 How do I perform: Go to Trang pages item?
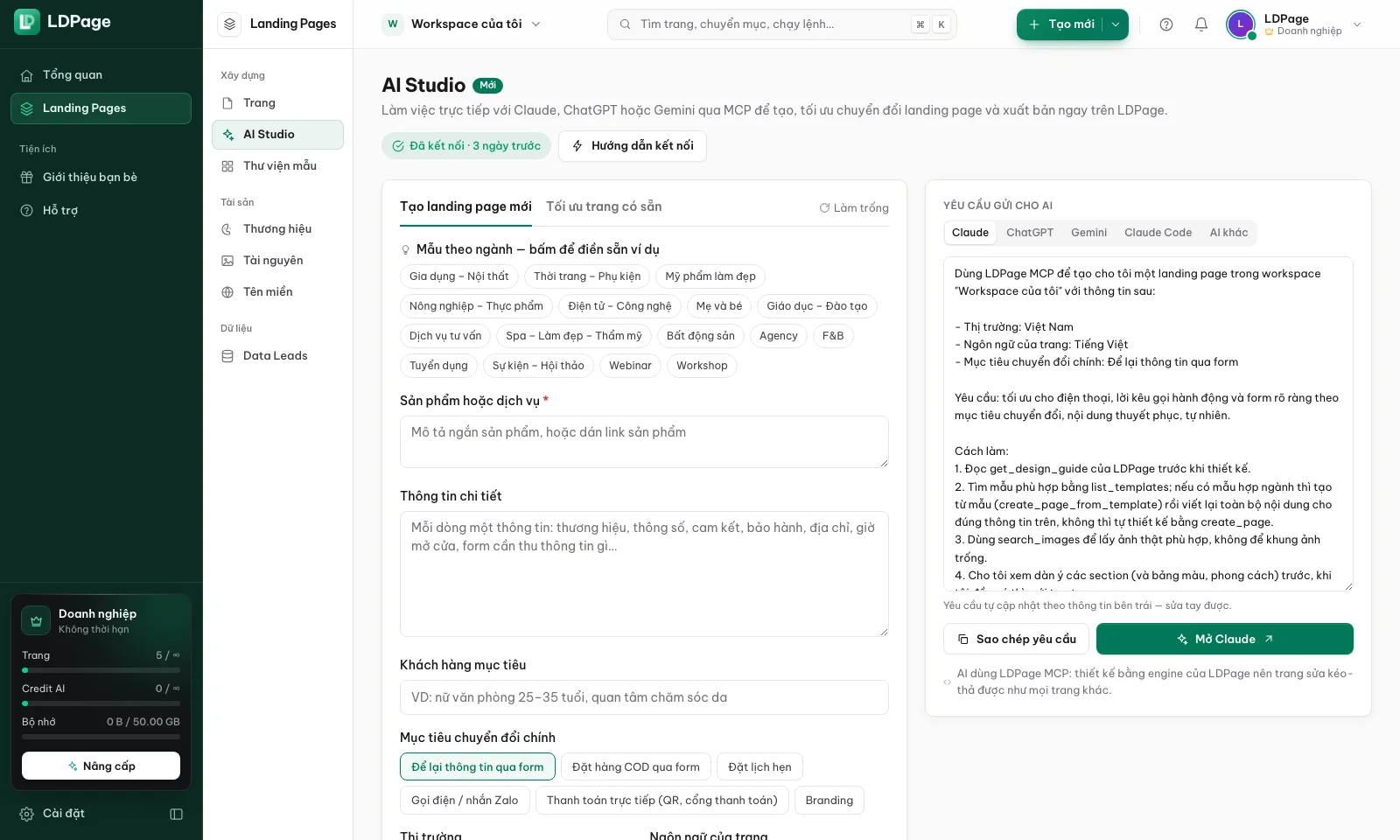click(x=277, y=103)
